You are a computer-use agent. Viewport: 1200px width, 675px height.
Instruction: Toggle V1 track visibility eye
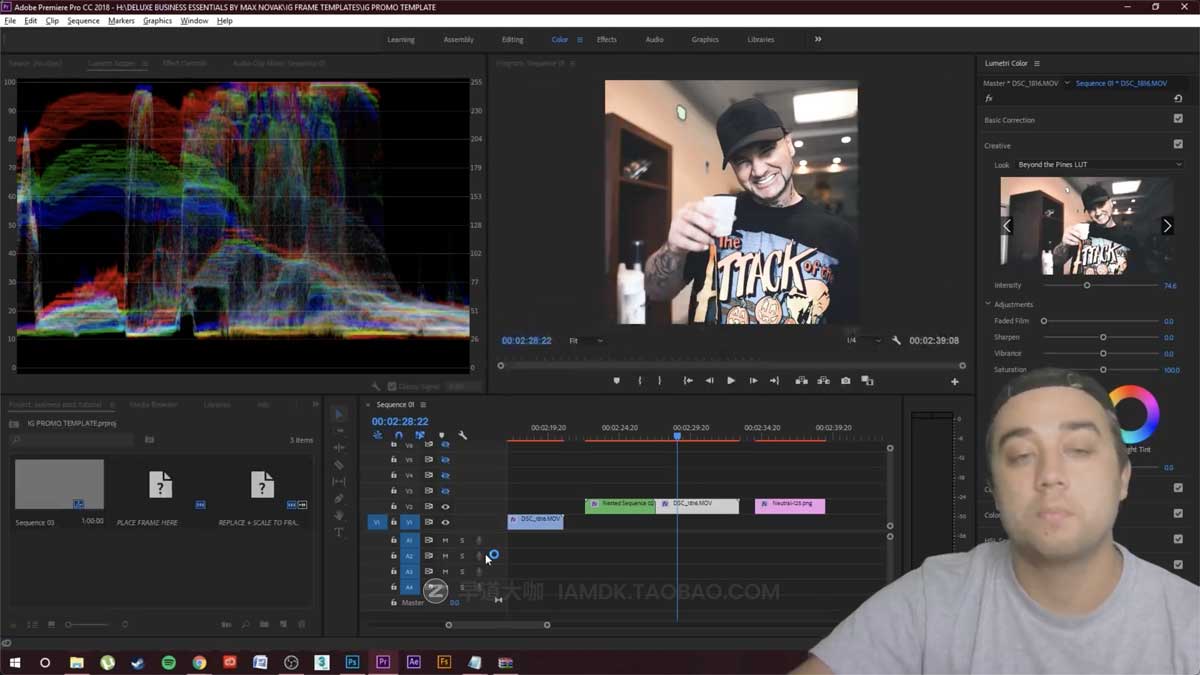[445, 522]
